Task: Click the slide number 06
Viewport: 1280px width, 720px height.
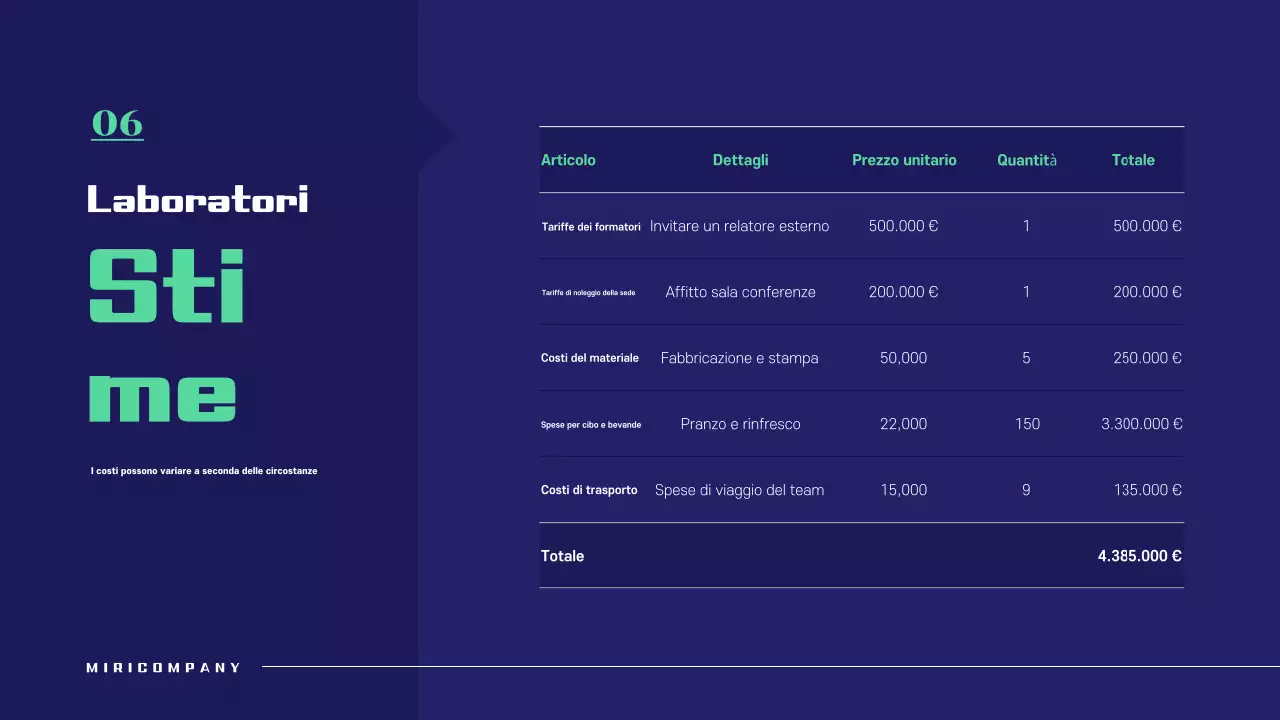Action: pos(117,123)
